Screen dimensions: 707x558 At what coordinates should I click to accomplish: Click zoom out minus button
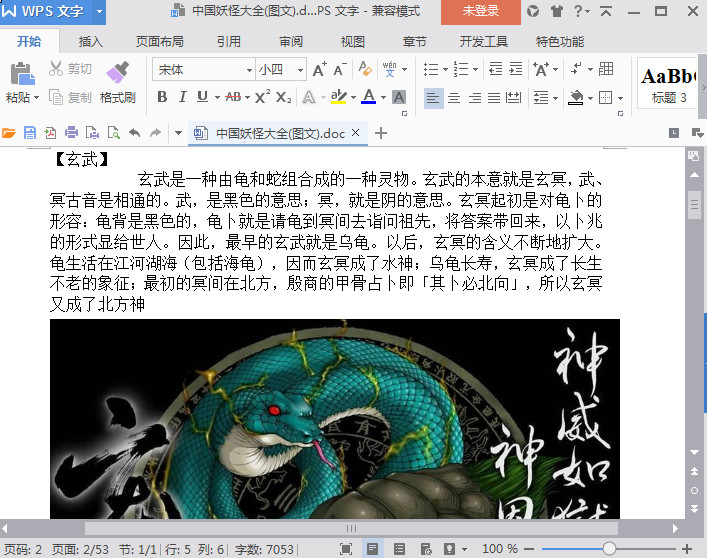529,549
